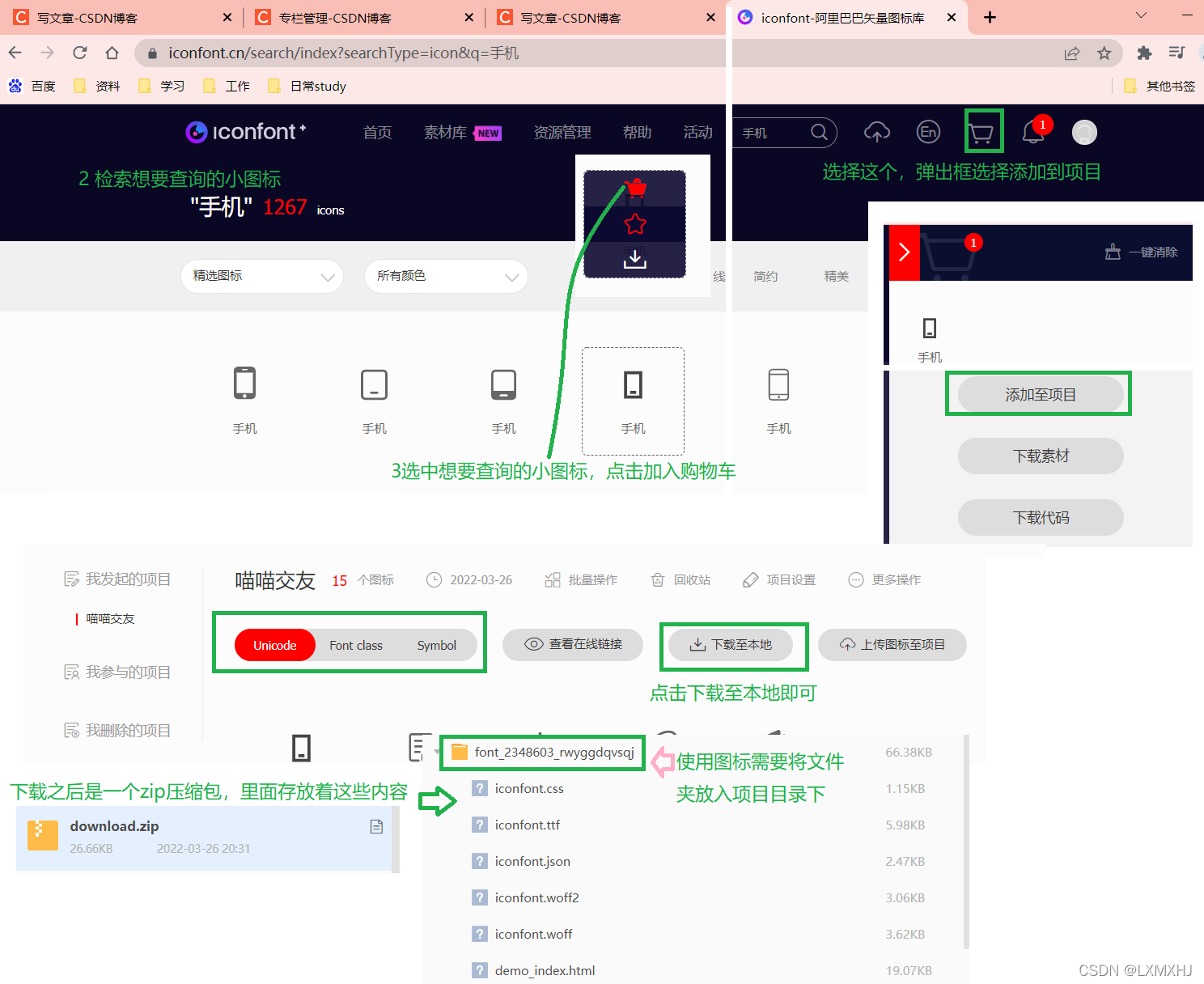Select 我删除的项目 in sidebar

click(117, 731)
